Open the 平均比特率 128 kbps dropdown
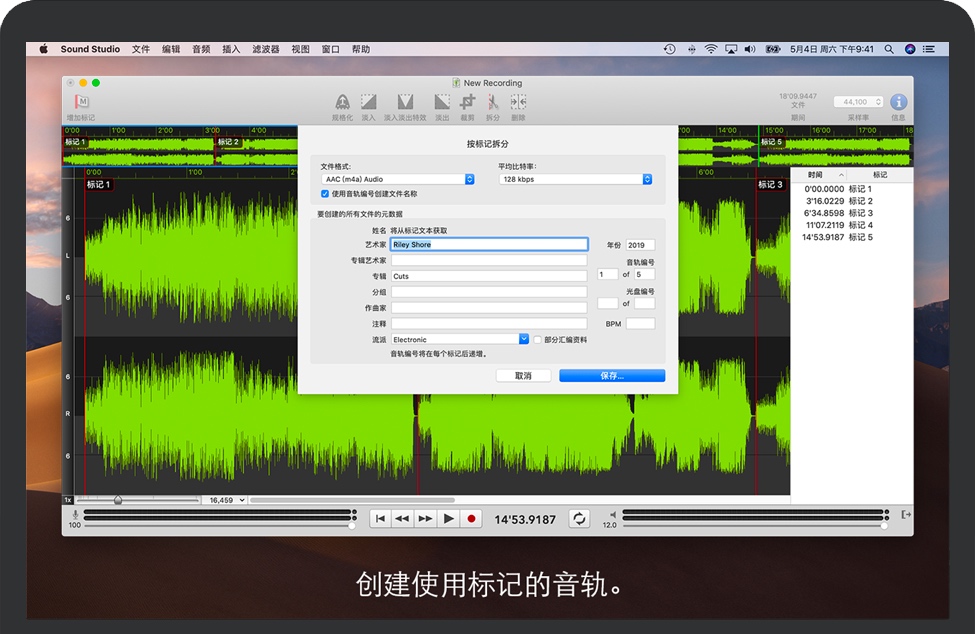This screenshot has height=634, width=975. pos(575,179)
